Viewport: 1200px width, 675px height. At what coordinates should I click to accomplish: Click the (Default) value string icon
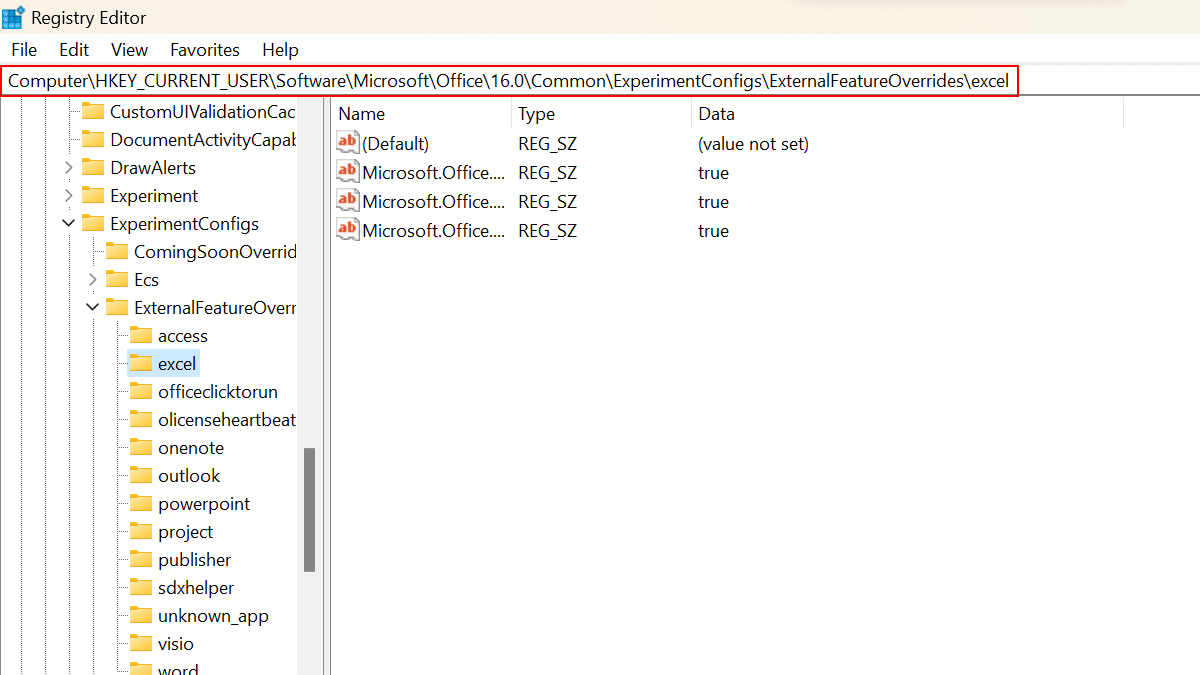tap(347, 144)
